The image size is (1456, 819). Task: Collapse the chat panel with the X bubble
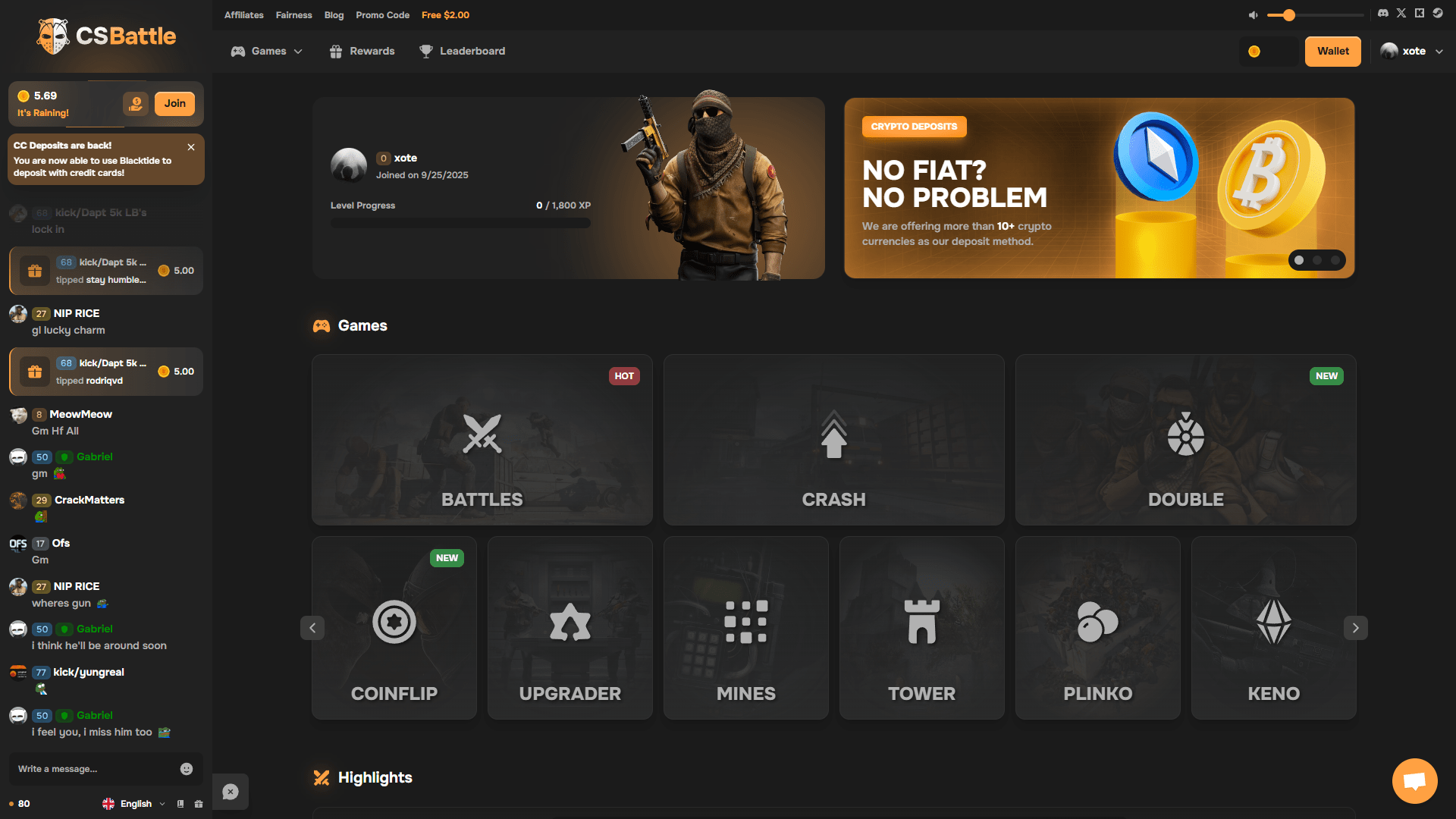pos(231,792)
